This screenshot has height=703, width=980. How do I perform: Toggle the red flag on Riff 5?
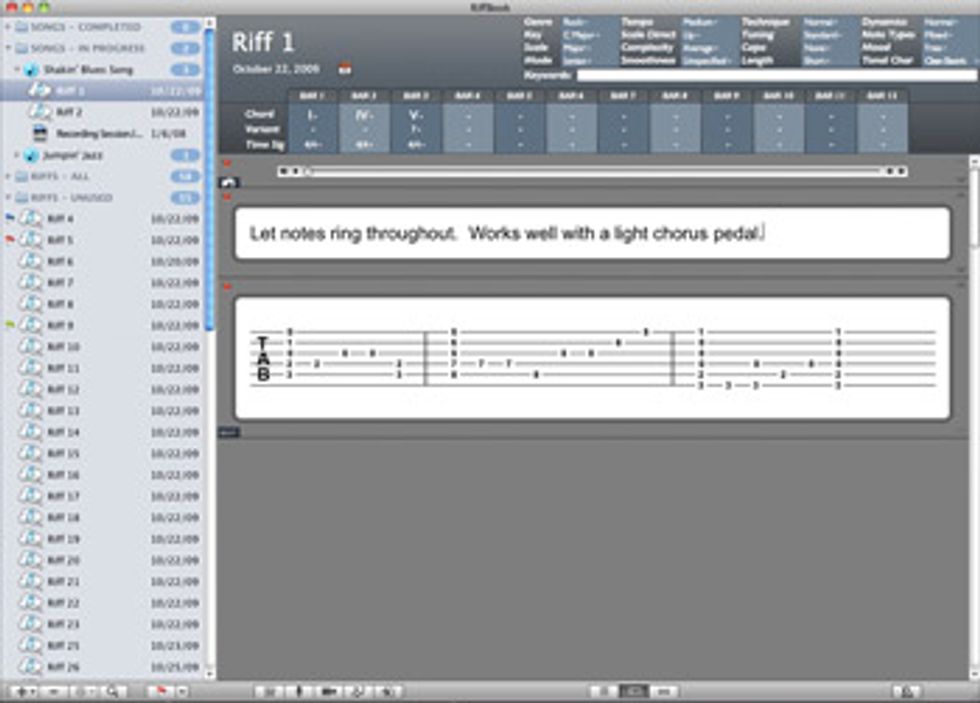click(11, 239)
